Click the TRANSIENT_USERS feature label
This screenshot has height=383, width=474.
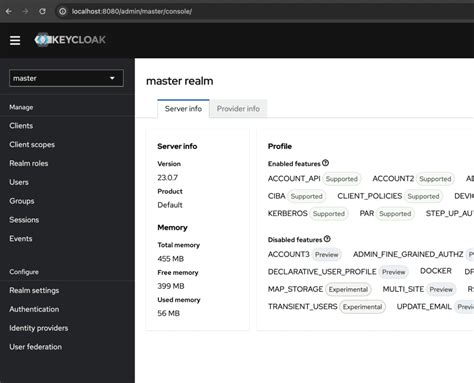[303, 307]
